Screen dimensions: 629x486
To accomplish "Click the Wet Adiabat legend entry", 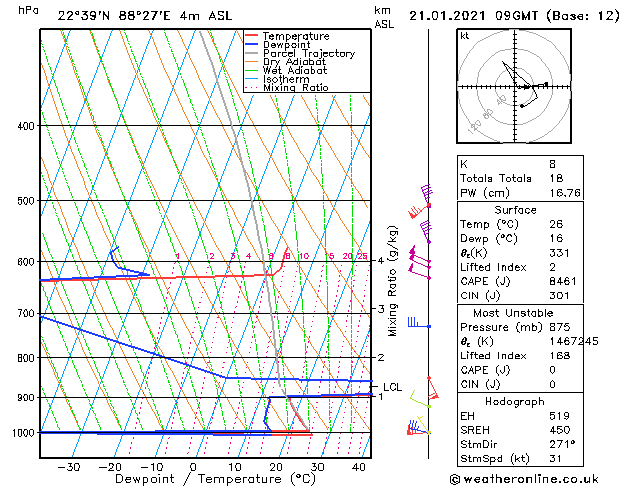I will 286,70.
